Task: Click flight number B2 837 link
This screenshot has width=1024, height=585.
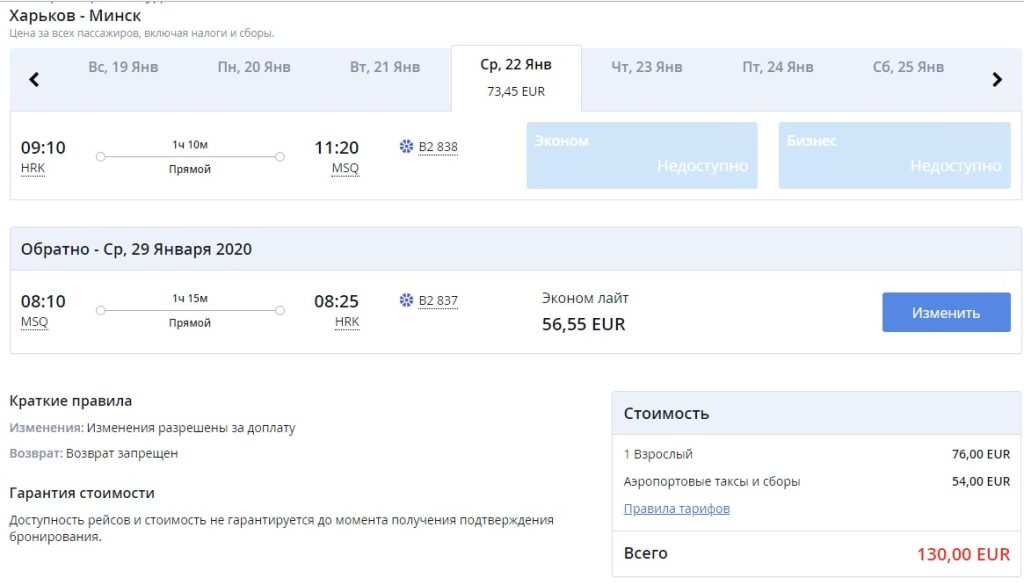Action: (438, 300)
